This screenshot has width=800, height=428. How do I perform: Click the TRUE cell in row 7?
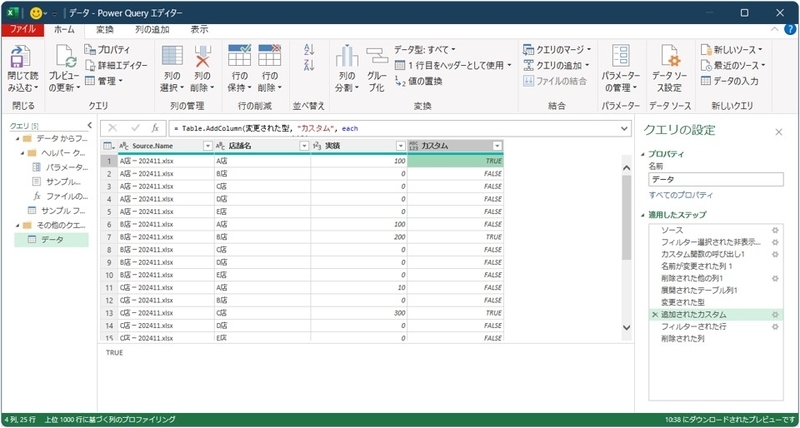click(456, 237)
